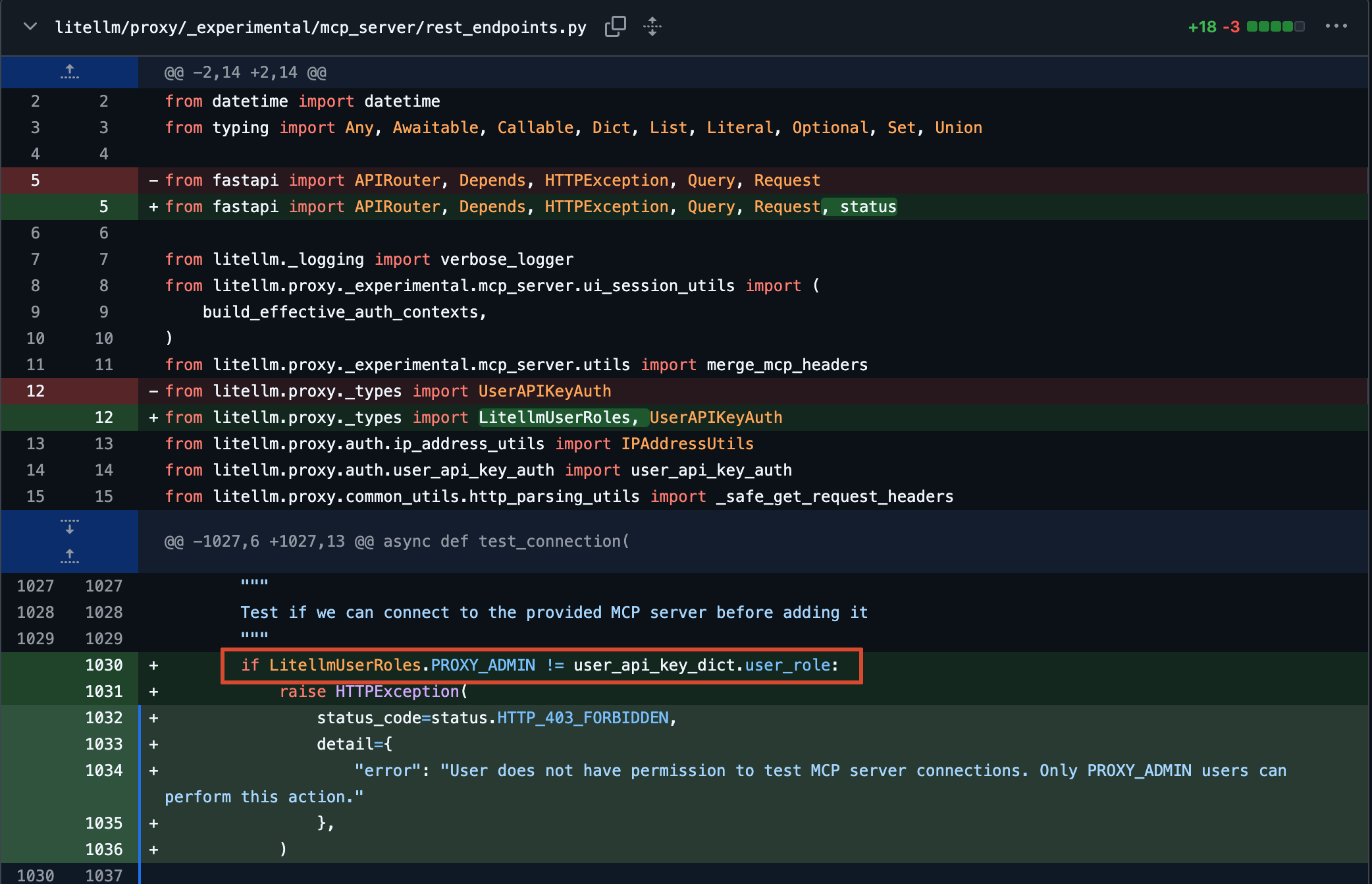
Task: Click the green diffstat squares
Action: [1275, 27]
